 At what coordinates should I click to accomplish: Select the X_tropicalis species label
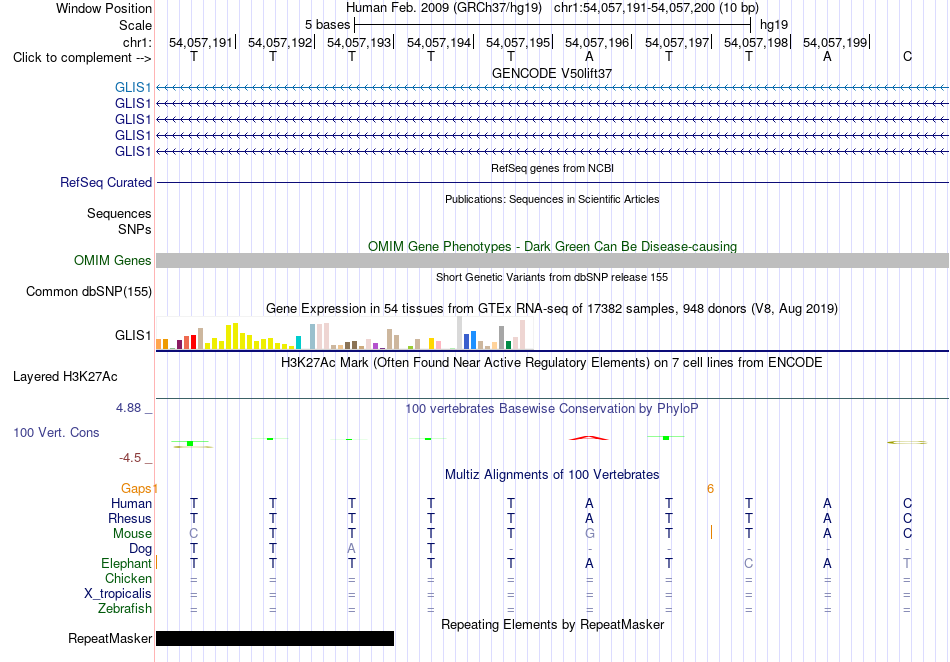coord(118,594)
